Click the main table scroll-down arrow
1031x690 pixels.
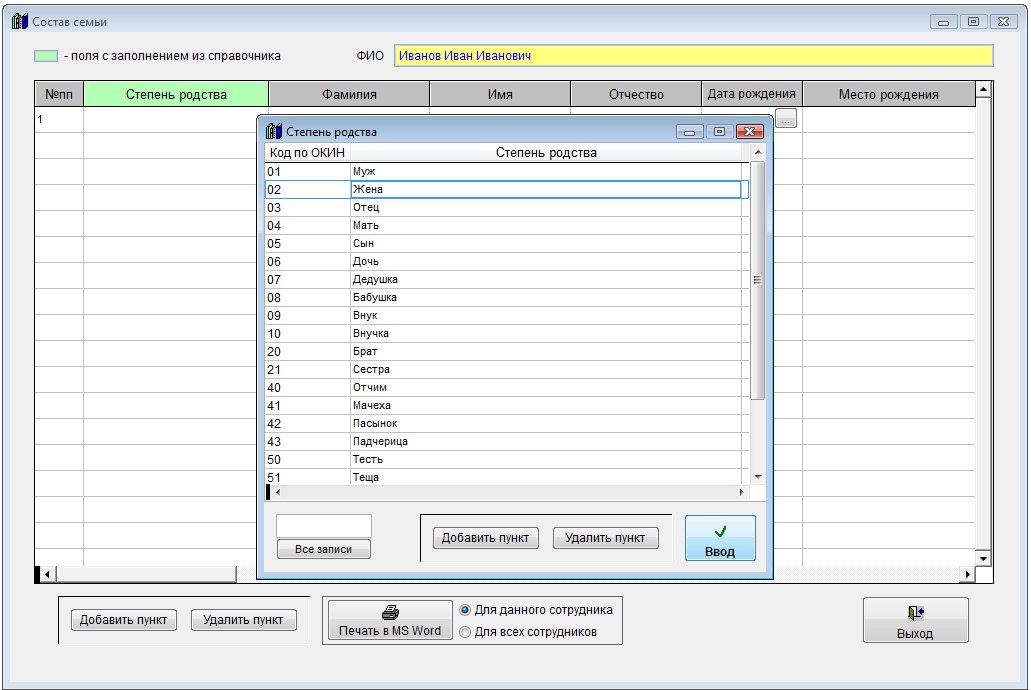tap(984, 558)
